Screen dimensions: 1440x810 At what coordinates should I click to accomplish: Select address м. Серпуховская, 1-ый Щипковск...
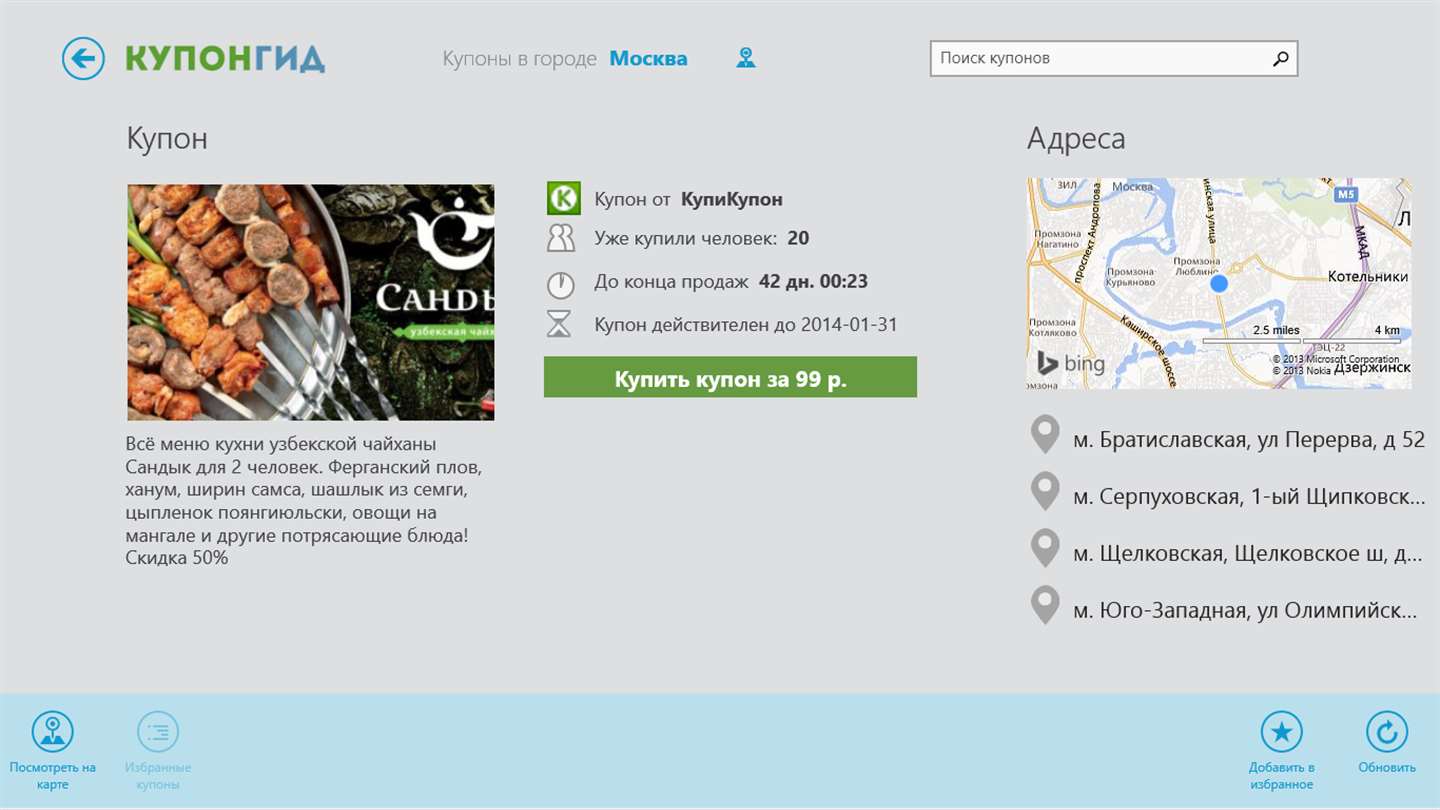(1249, 496)
